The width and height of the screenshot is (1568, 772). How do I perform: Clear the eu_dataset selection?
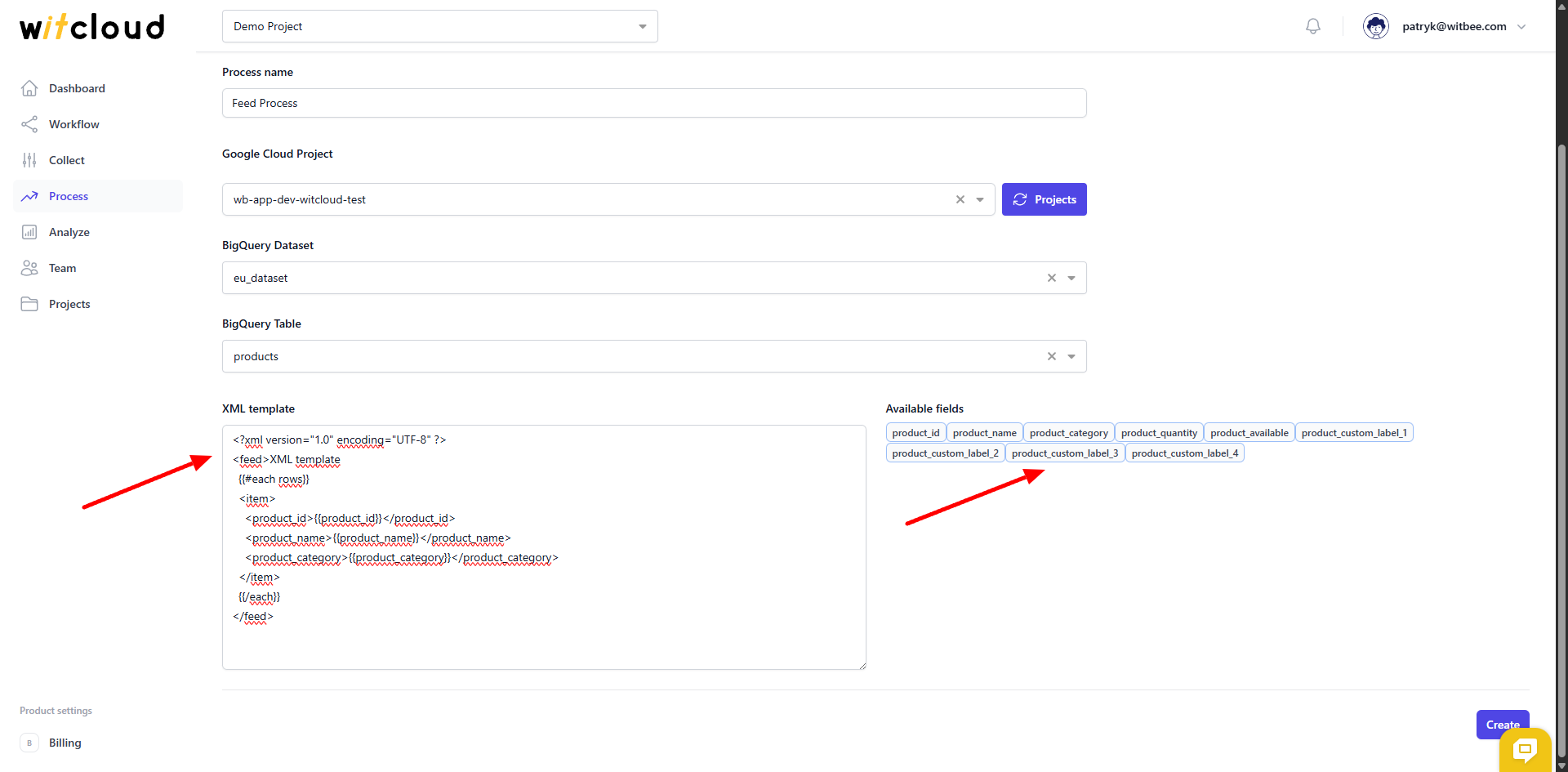(x=1052, y=278)
